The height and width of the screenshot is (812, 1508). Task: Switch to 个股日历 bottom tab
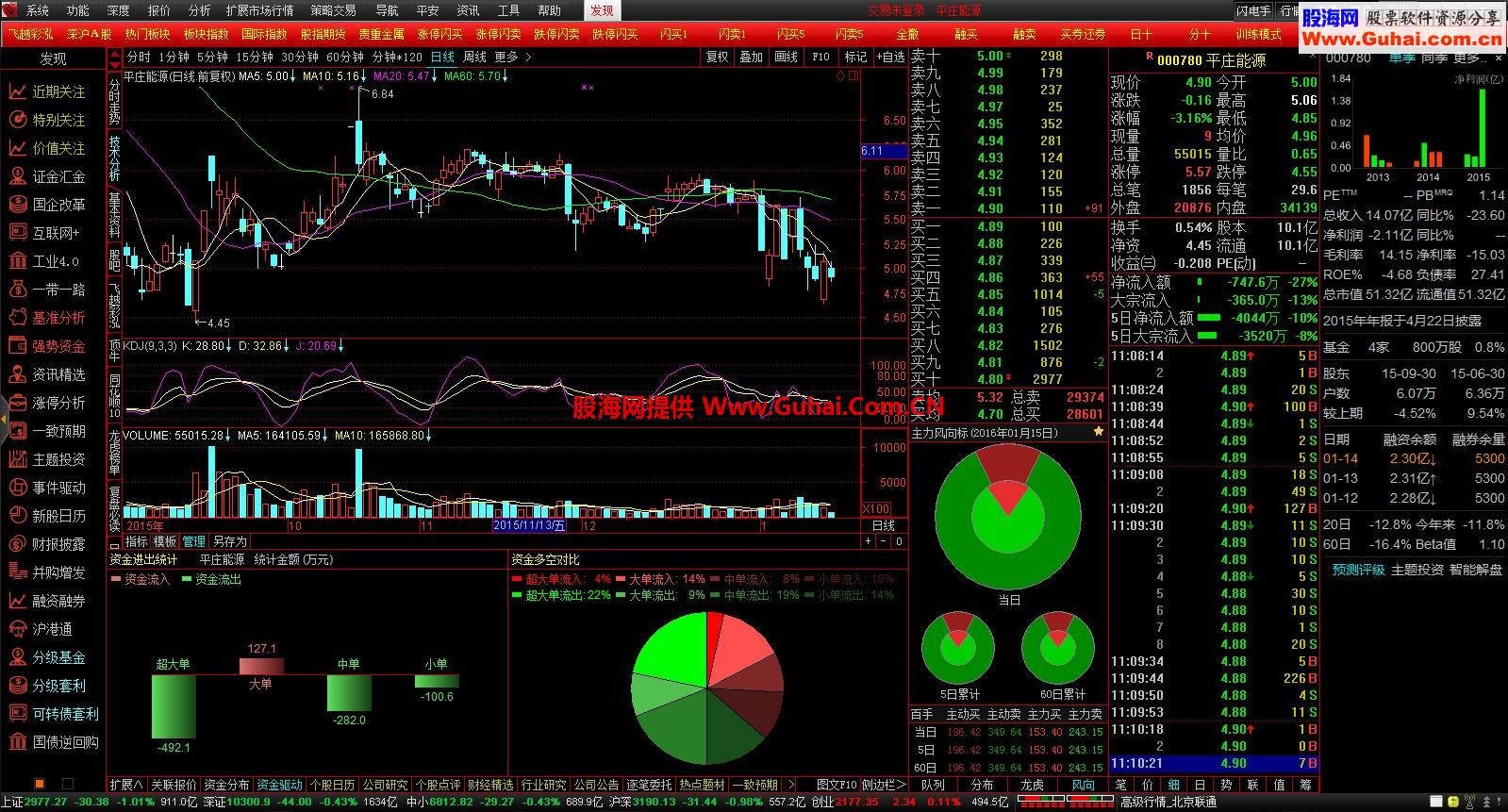click(333, 785)
